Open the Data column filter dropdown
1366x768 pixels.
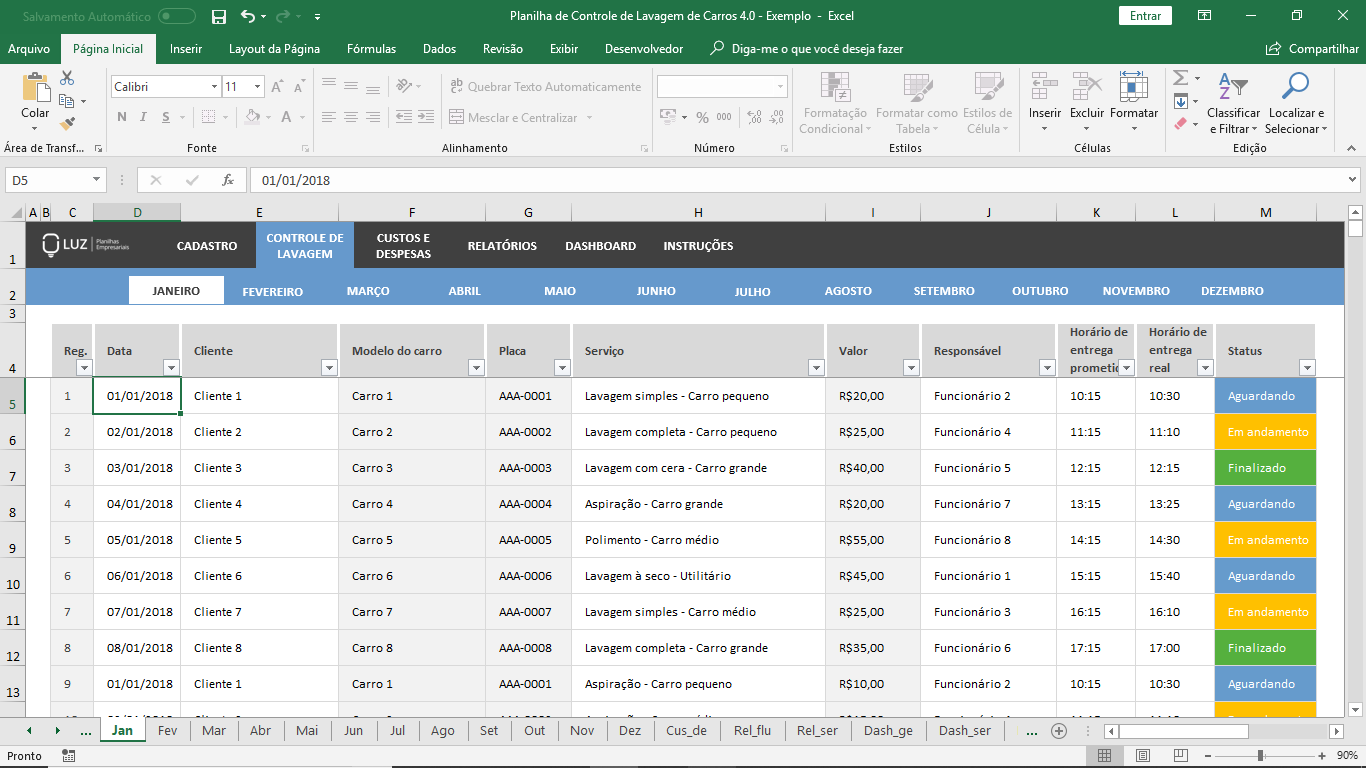coord(171,368)
